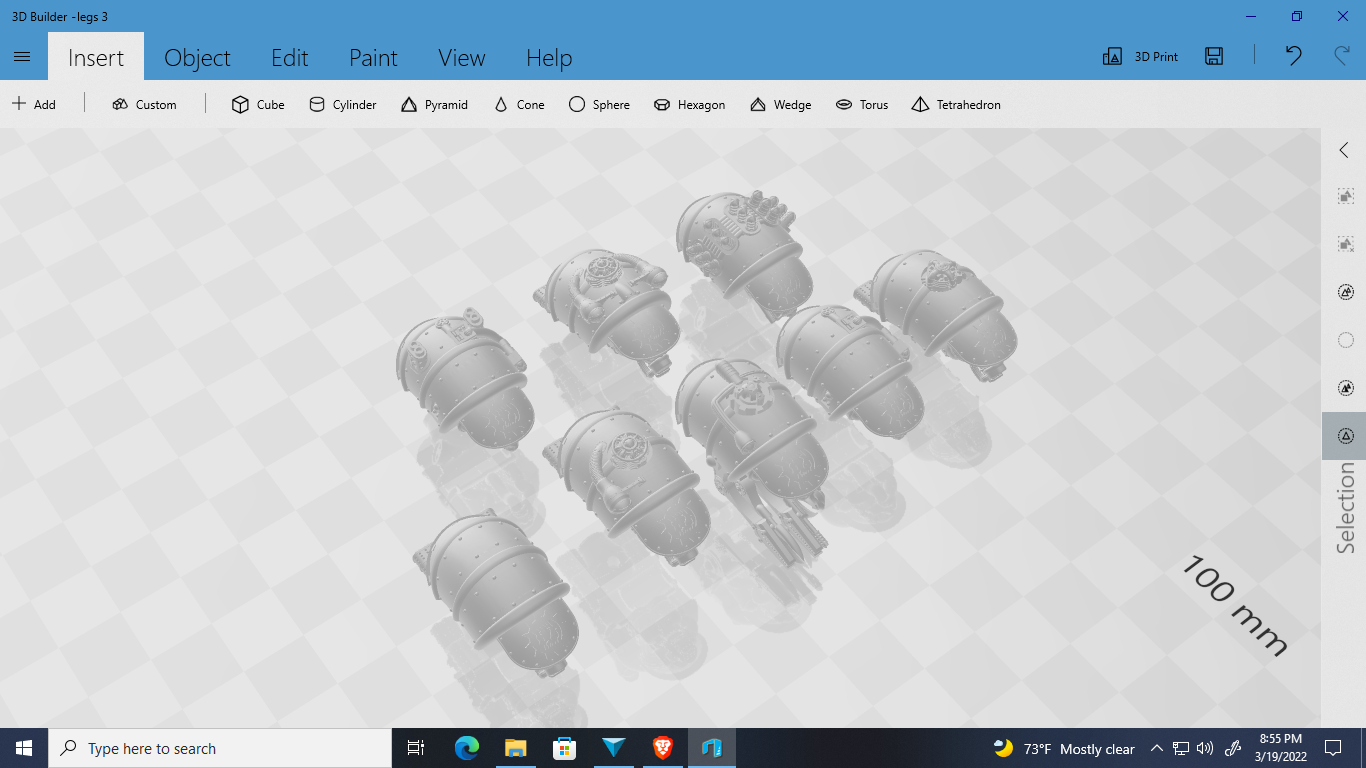Insert a Torus
Image resolution: width=1366 pixels, height=768 pixels.
click(x=862, y=104)
